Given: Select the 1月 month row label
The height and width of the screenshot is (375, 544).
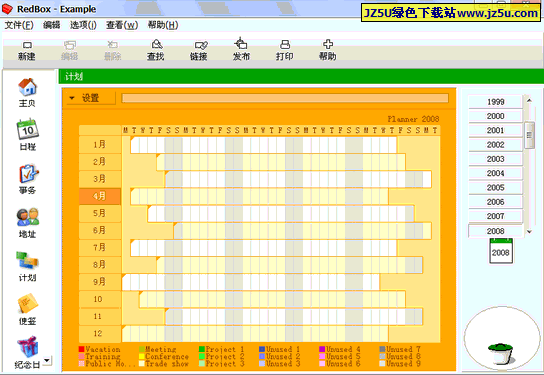Looking at the screenshot, I should click(x=100, y=144).
